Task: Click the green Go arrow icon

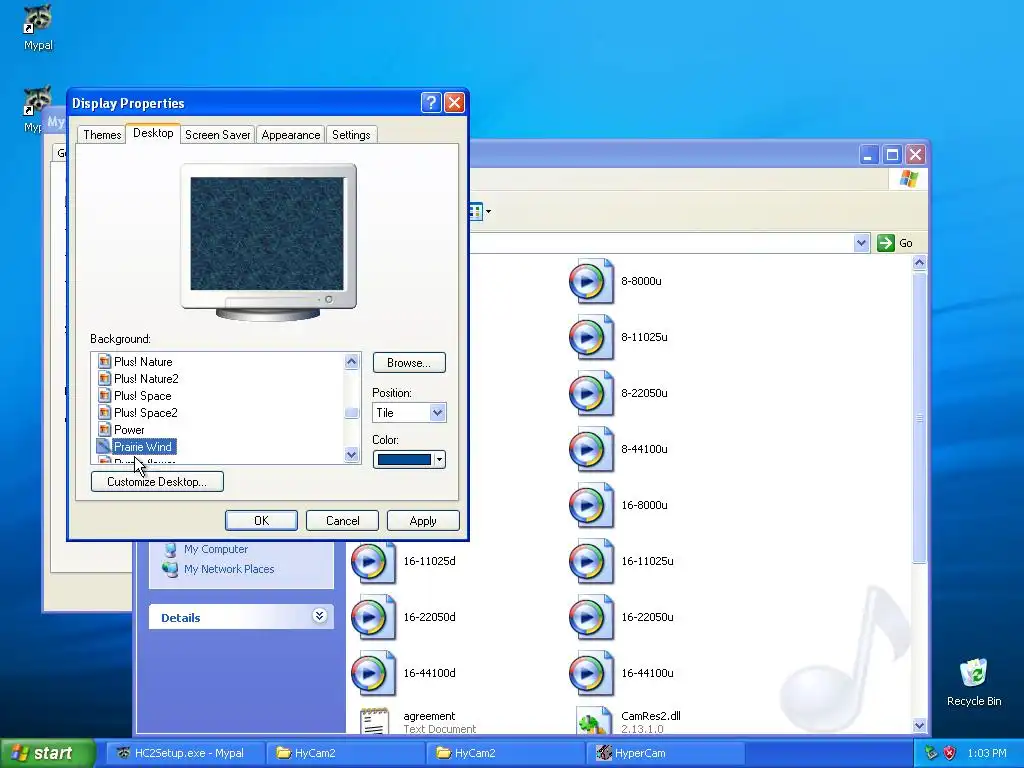Action: click(886, 243)
